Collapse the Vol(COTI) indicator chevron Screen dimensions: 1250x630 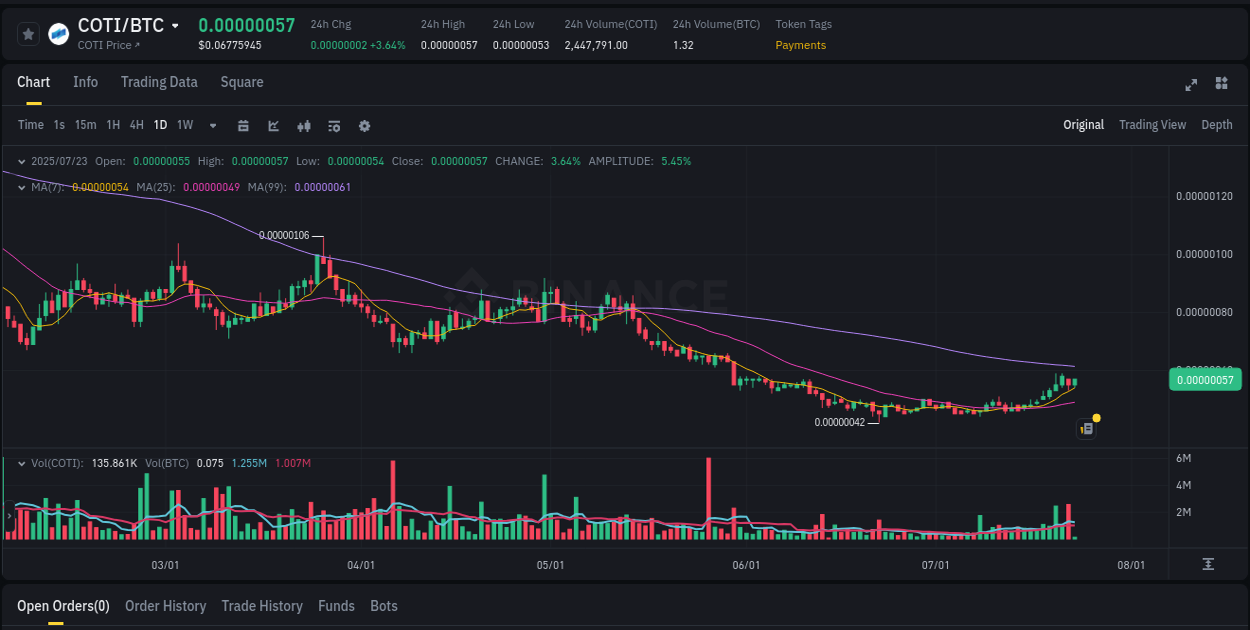pyautogui.click(x=20, y=462)
